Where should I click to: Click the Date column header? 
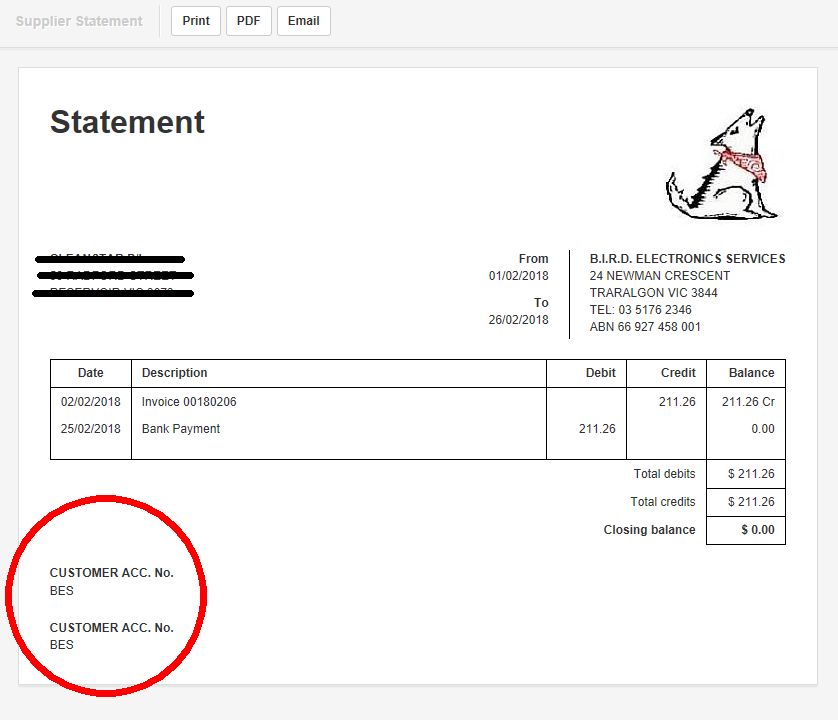90,373
